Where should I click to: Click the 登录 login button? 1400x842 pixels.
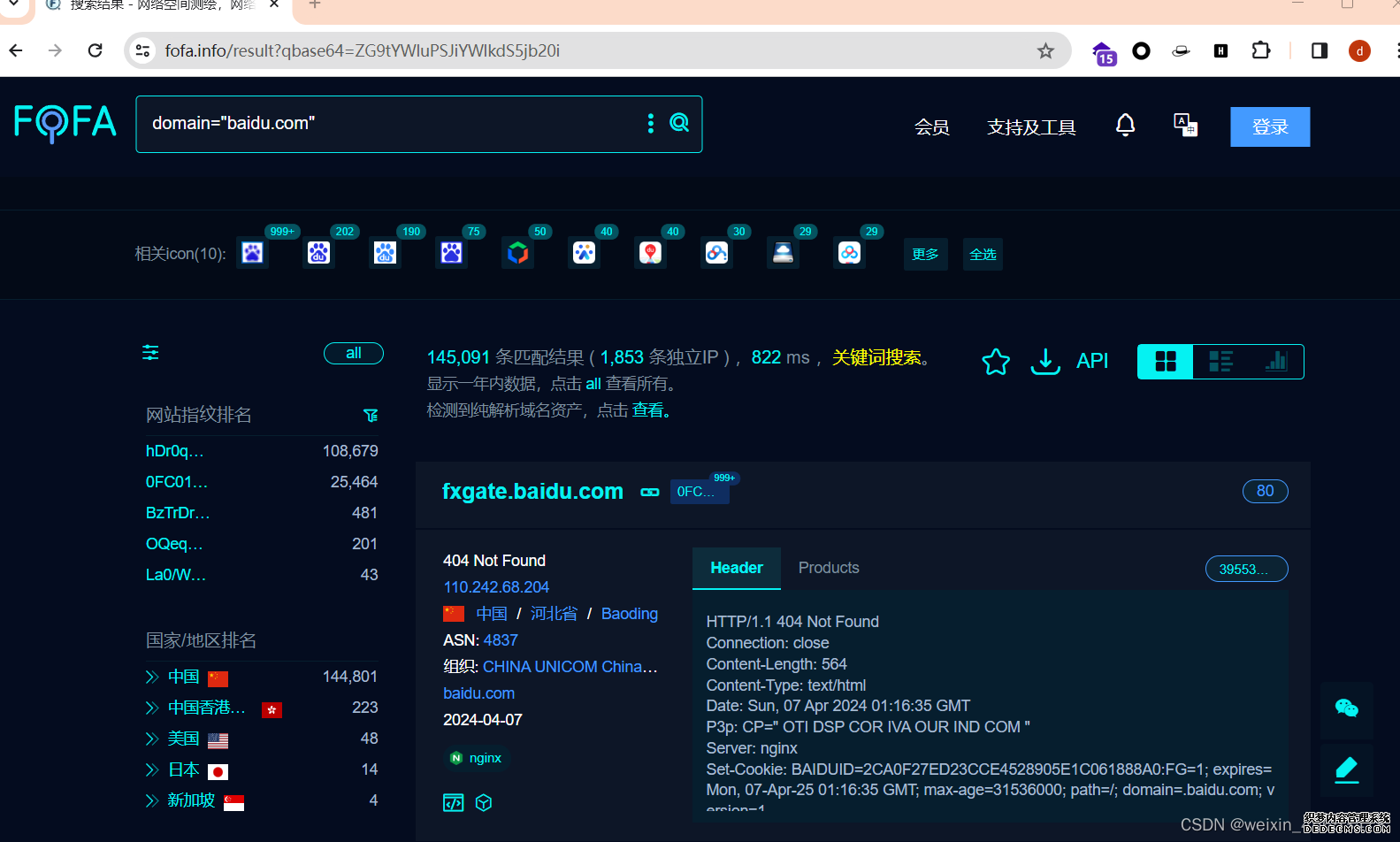[1270, 127]
